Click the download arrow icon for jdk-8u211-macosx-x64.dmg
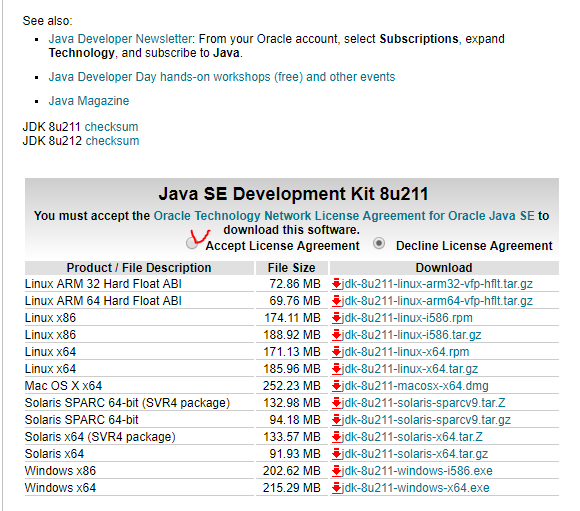580x511 pixels. click(x=336, y=386)
